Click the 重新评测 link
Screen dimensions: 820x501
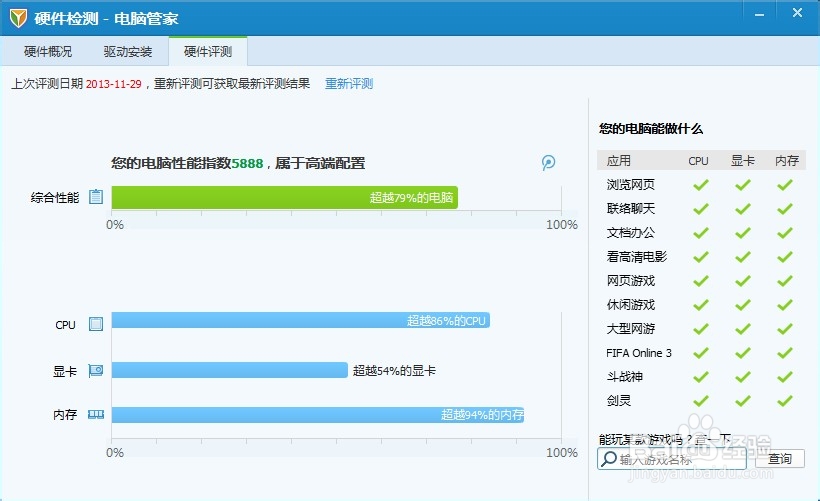pos(349,84)
